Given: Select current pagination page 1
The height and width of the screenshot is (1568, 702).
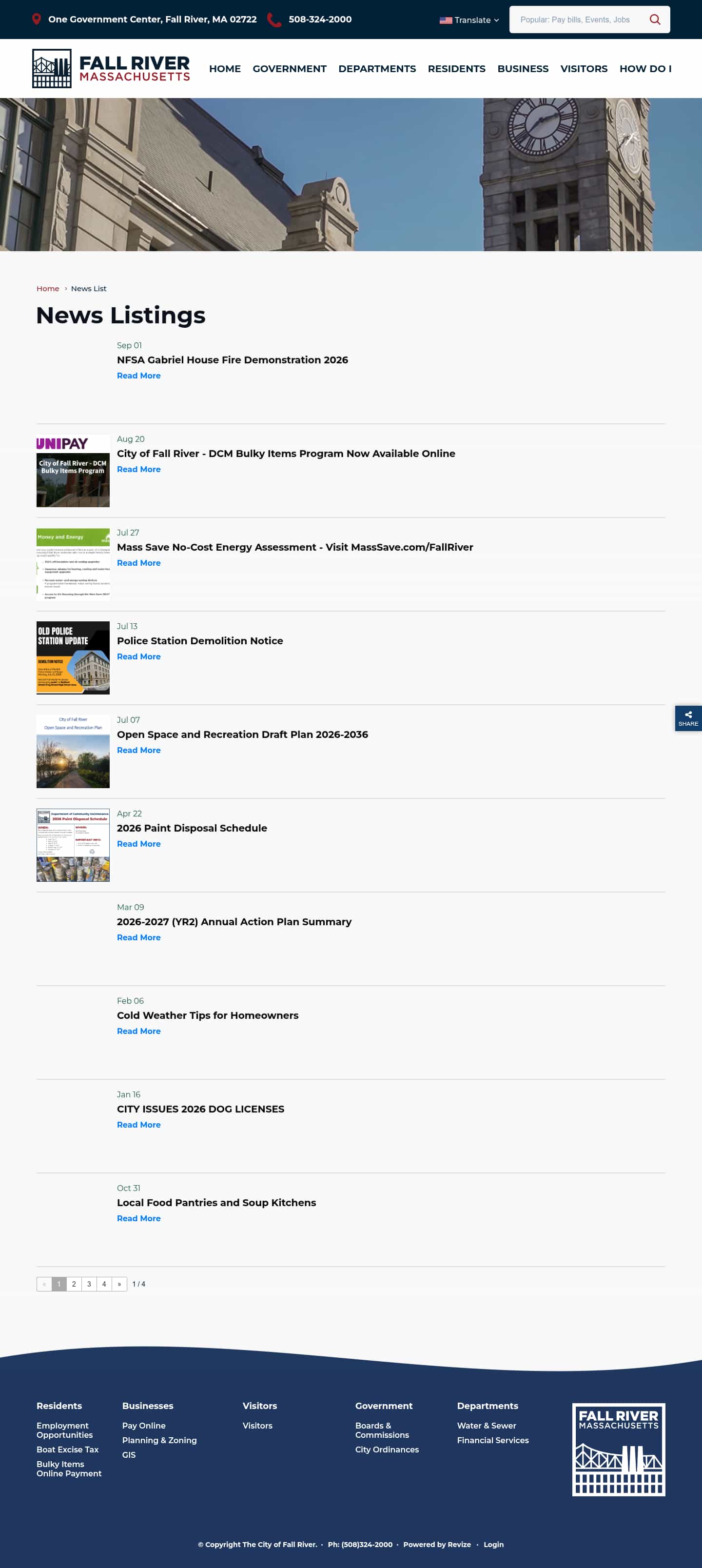Looking at the screenshot, I should point(59,1284).
